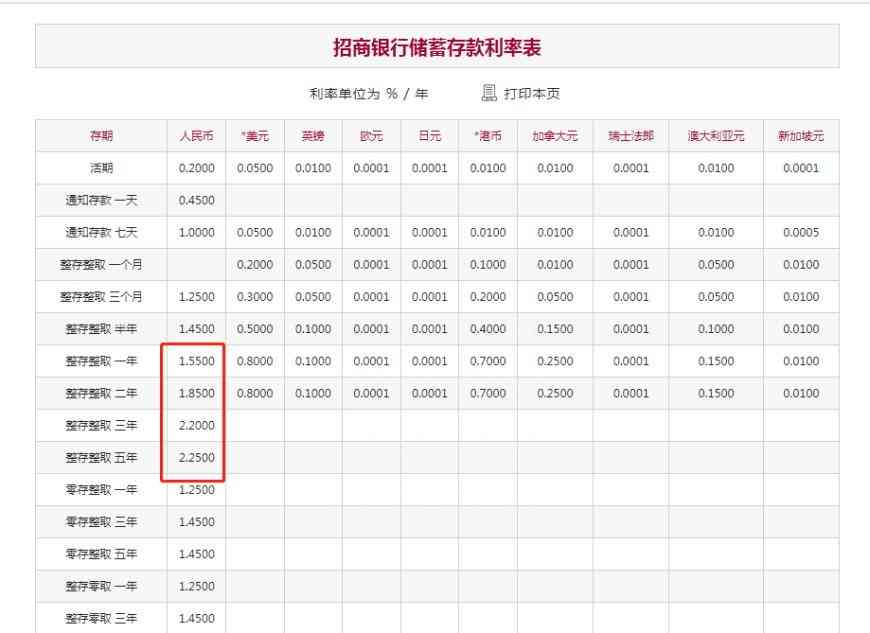The width and height of the screenshot is (870, 633).
Task: Click 1.0000 in the 通知存款 七天 row
Action: 196,232
